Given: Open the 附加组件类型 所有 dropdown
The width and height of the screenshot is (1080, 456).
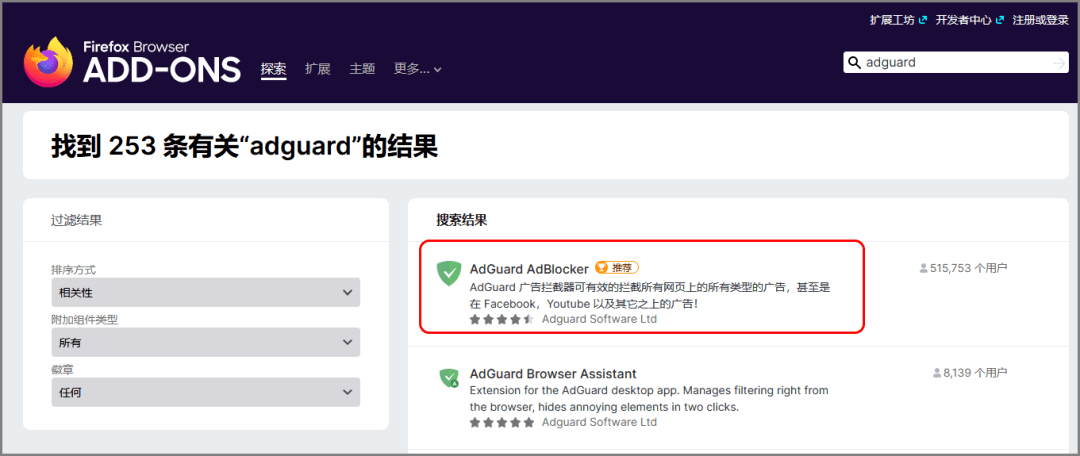Looking at the screenshot, I should click(206, 342).
